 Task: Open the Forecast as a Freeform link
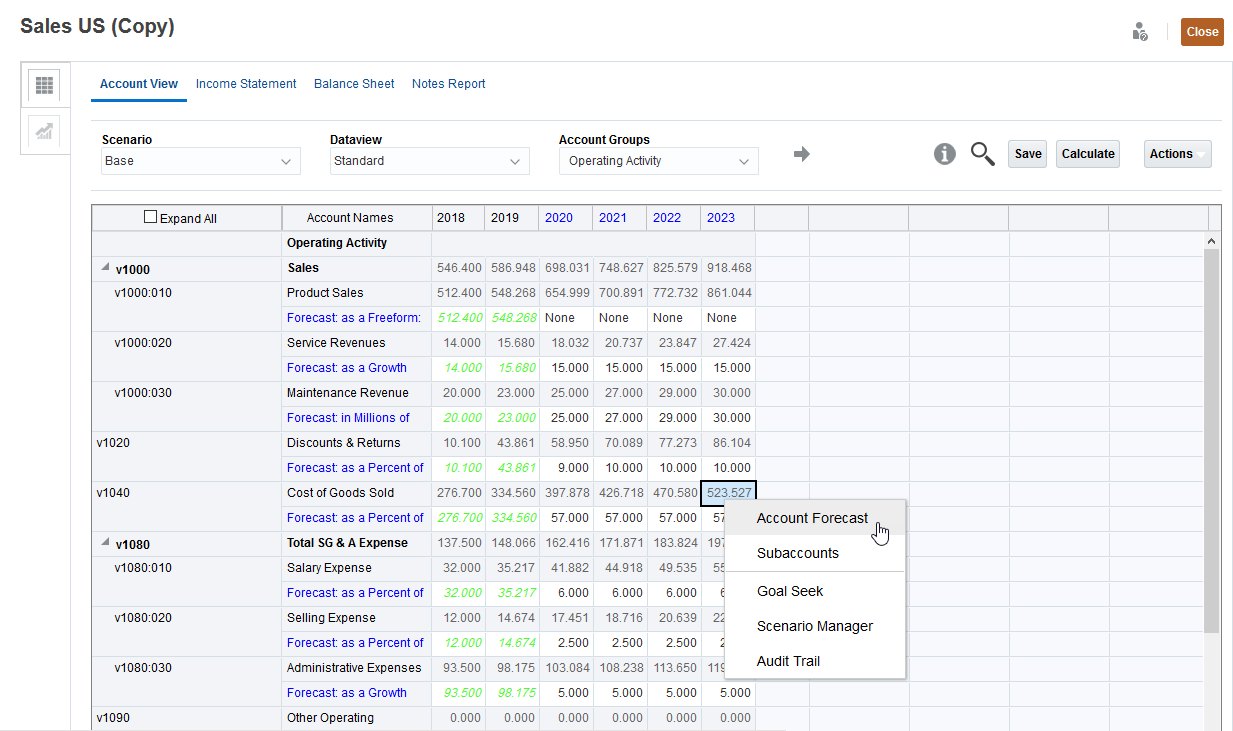click(353, 317)
